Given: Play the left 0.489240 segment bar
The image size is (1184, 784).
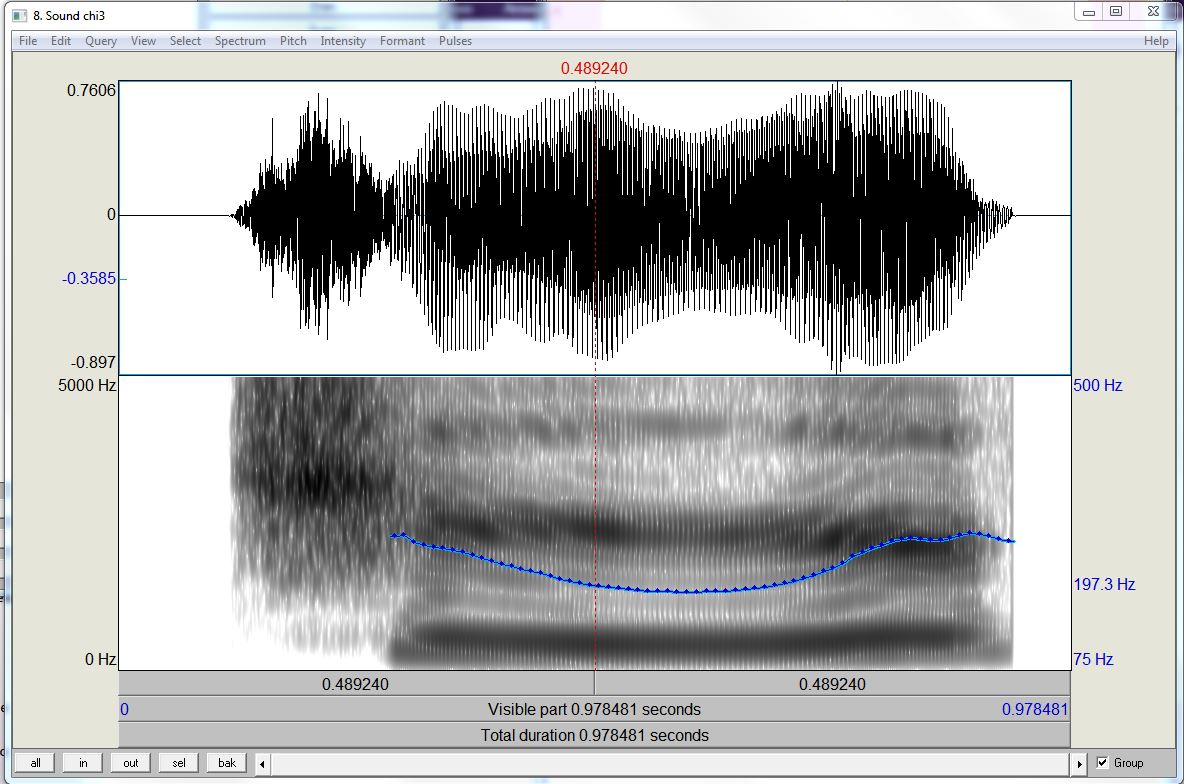Looking at the screenshot, I should tap(356, 684).
